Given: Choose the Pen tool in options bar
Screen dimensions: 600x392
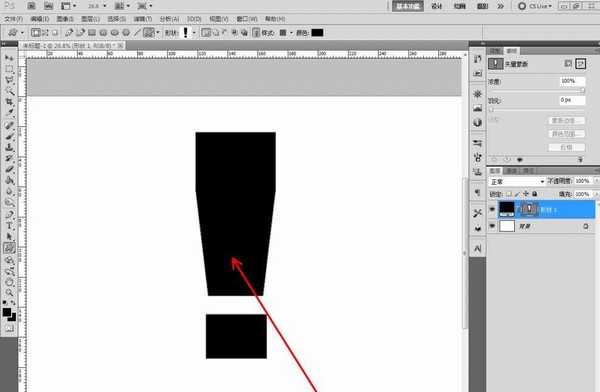Looking at the screenshot, I should click(x=69, y=33).
